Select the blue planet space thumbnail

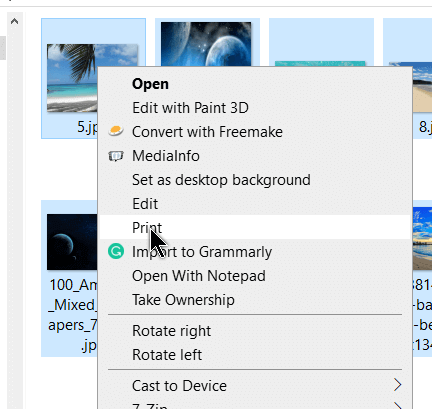pyautogui.click(x=206, y=44)
